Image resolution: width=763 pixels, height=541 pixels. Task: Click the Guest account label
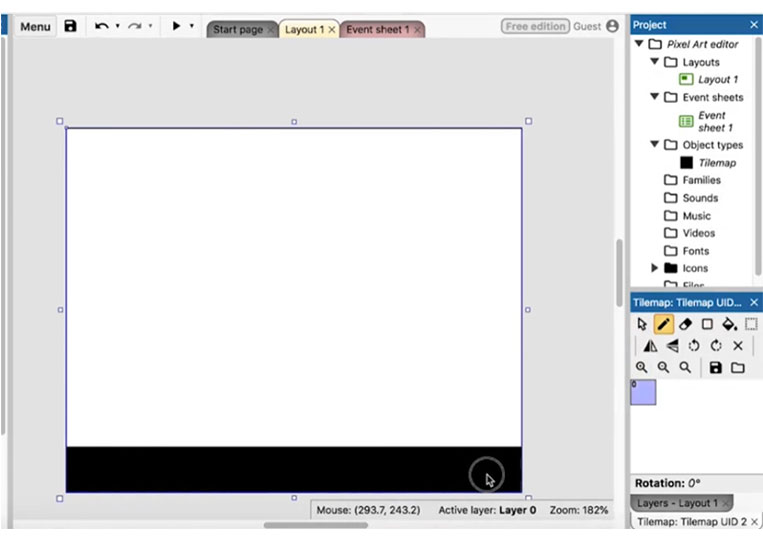pos(587,27)
